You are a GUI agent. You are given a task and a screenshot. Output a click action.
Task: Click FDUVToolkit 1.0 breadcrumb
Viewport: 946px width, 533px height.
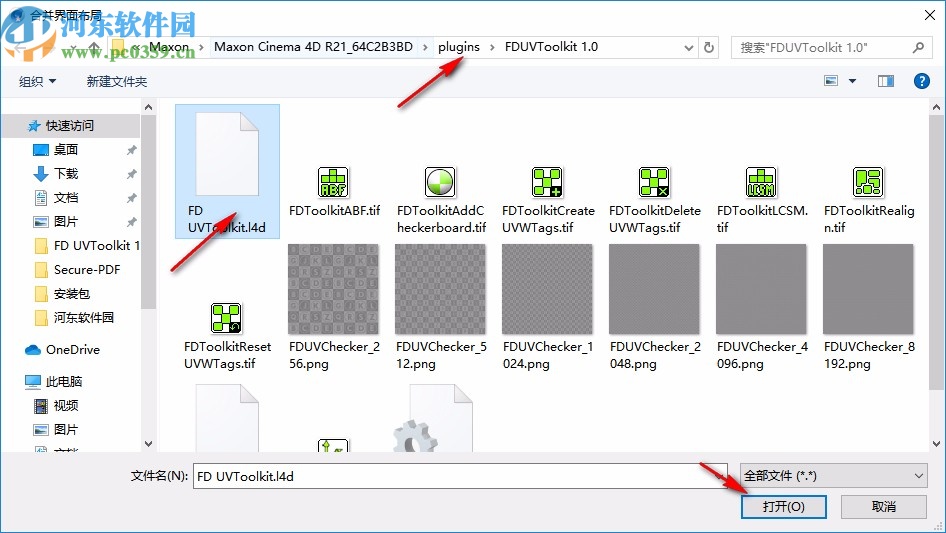coord(551,47)
